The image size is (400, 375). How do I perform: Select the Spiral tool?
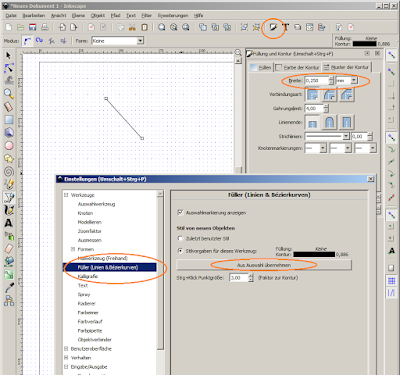(9, 171)
